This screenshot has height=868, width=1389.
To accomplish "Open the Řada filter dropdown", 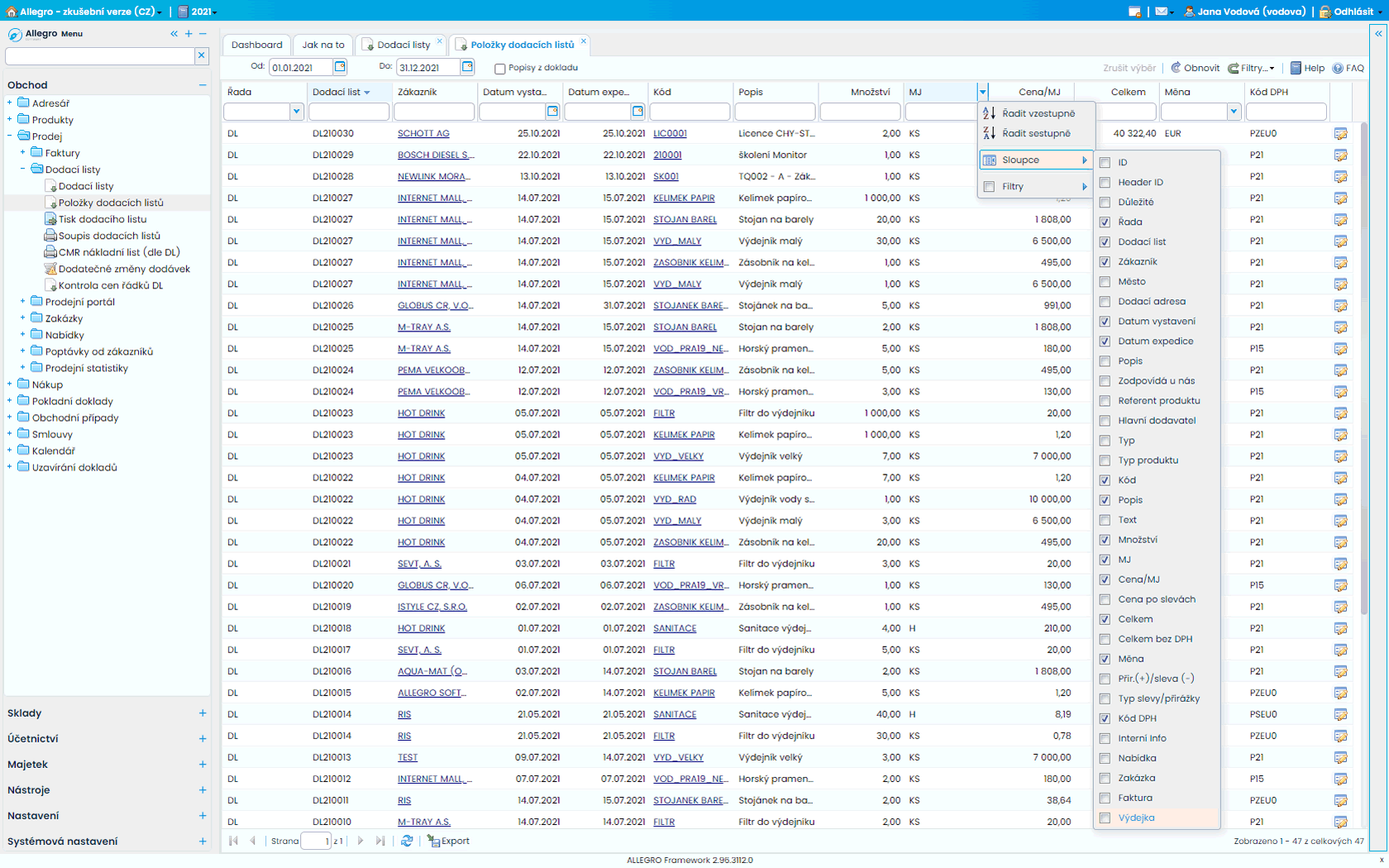I will tap(296, 112).
